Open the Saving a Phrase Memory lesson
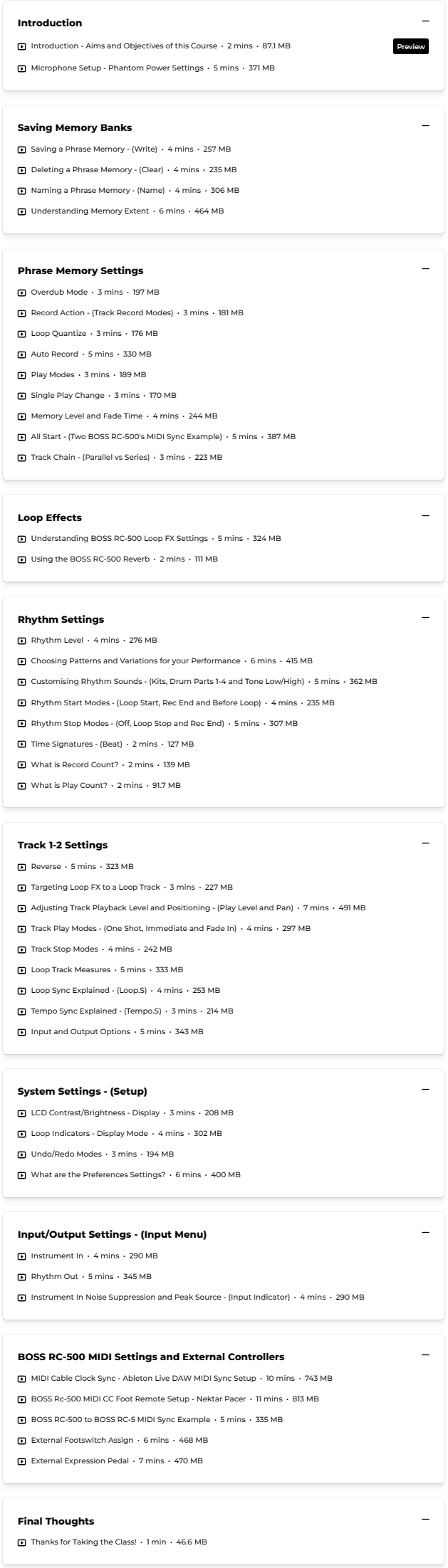Image resolution: width=448 pixels, height=1568 pixels. click(93, 149)
